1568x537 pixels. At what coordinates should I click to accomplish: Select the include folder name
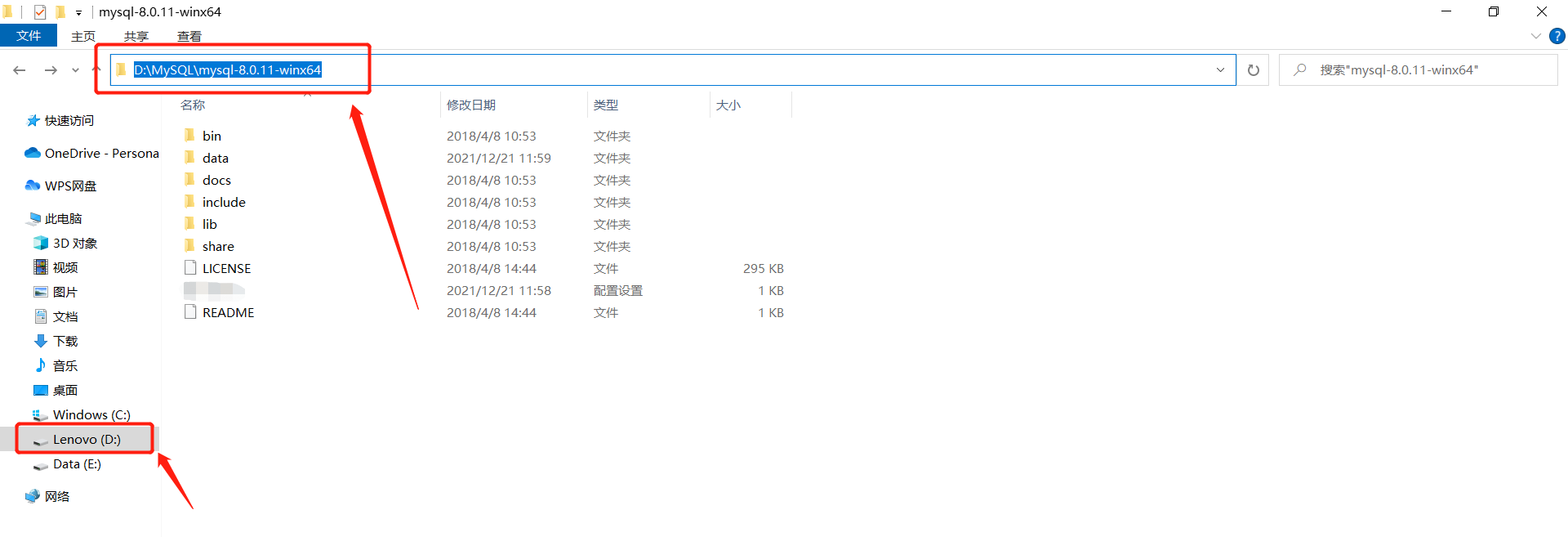tap(224, 202)
